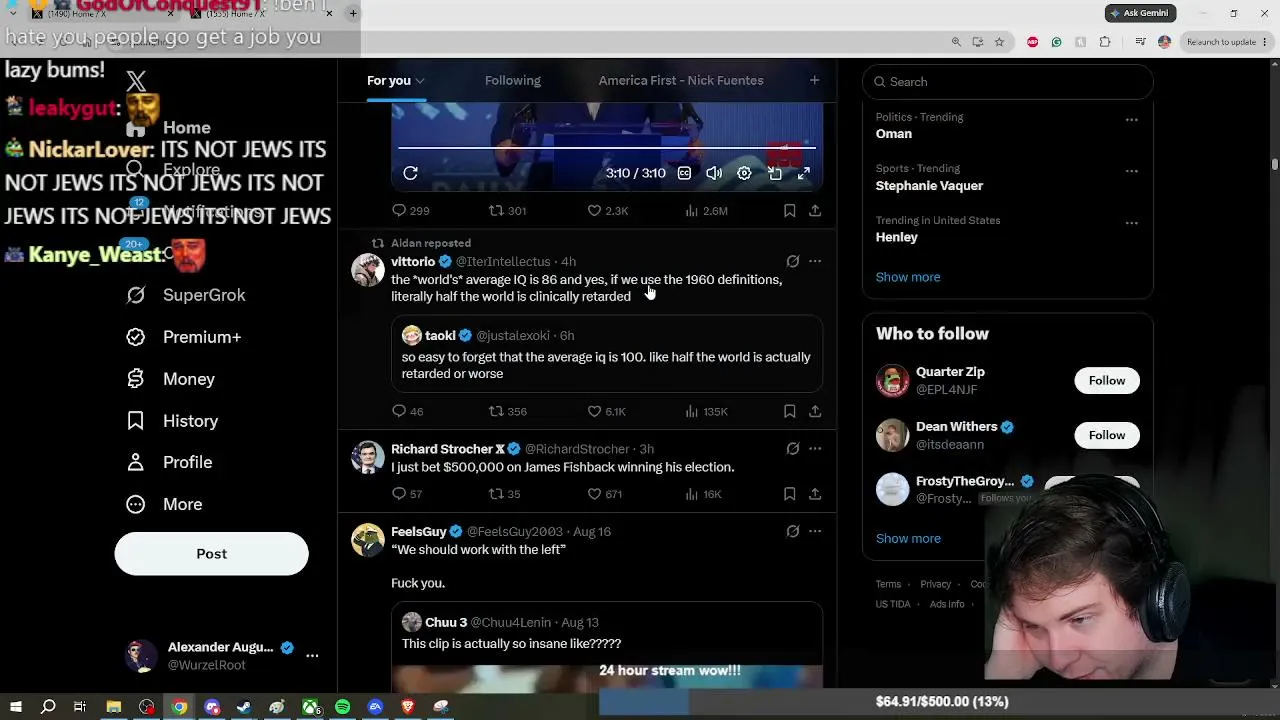Show more accounts to follow
This screenshot has height=720, width=1280.
coord(908,538)
